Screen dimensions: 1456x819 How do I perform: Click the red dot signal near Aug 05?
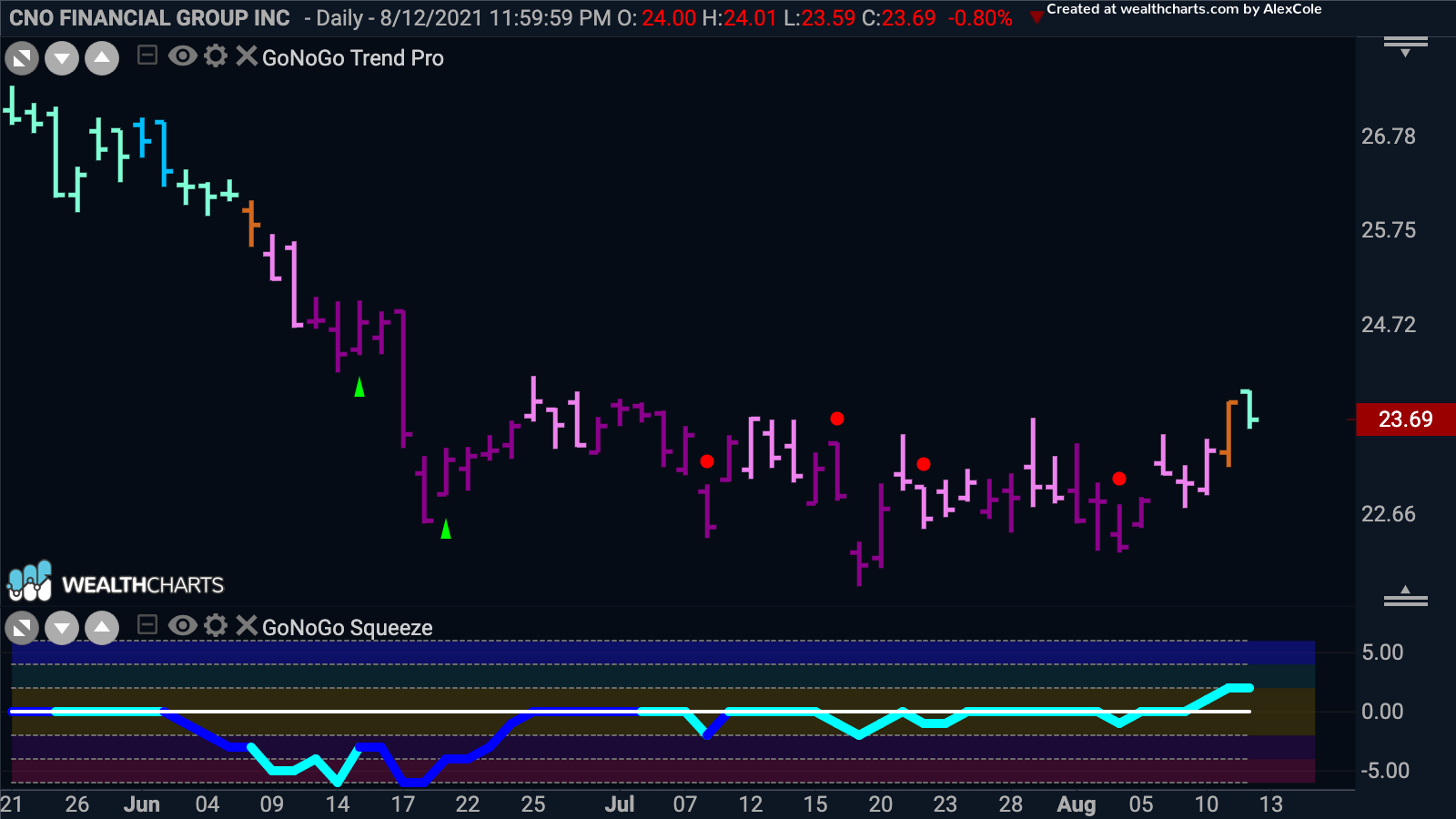click(1119, 479)
